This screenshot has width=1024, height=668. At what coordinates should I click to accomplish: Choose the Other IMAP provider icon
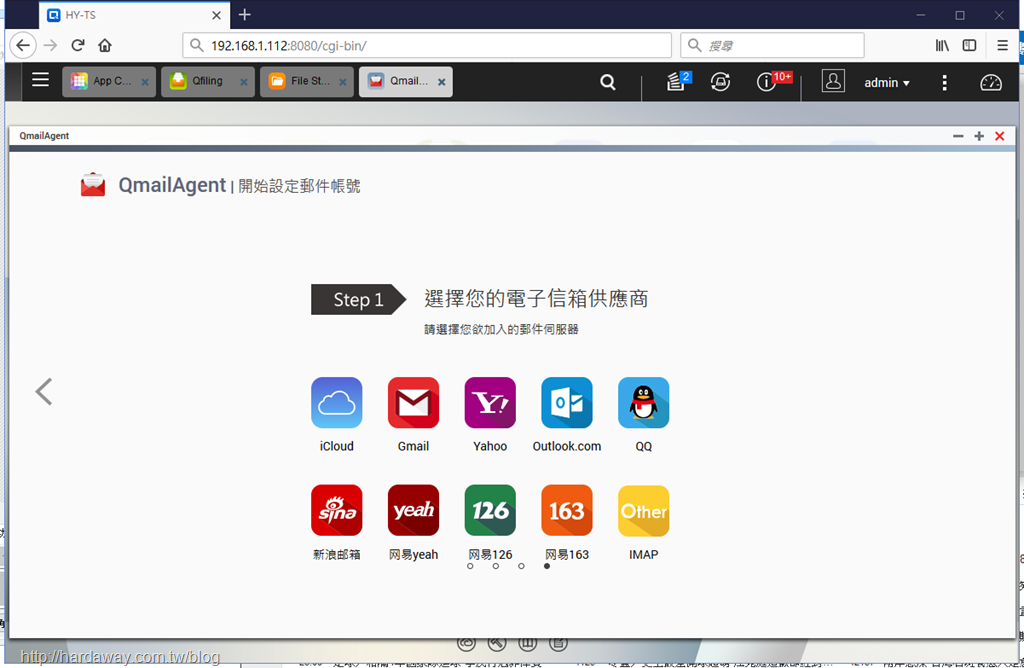[643, 510]
